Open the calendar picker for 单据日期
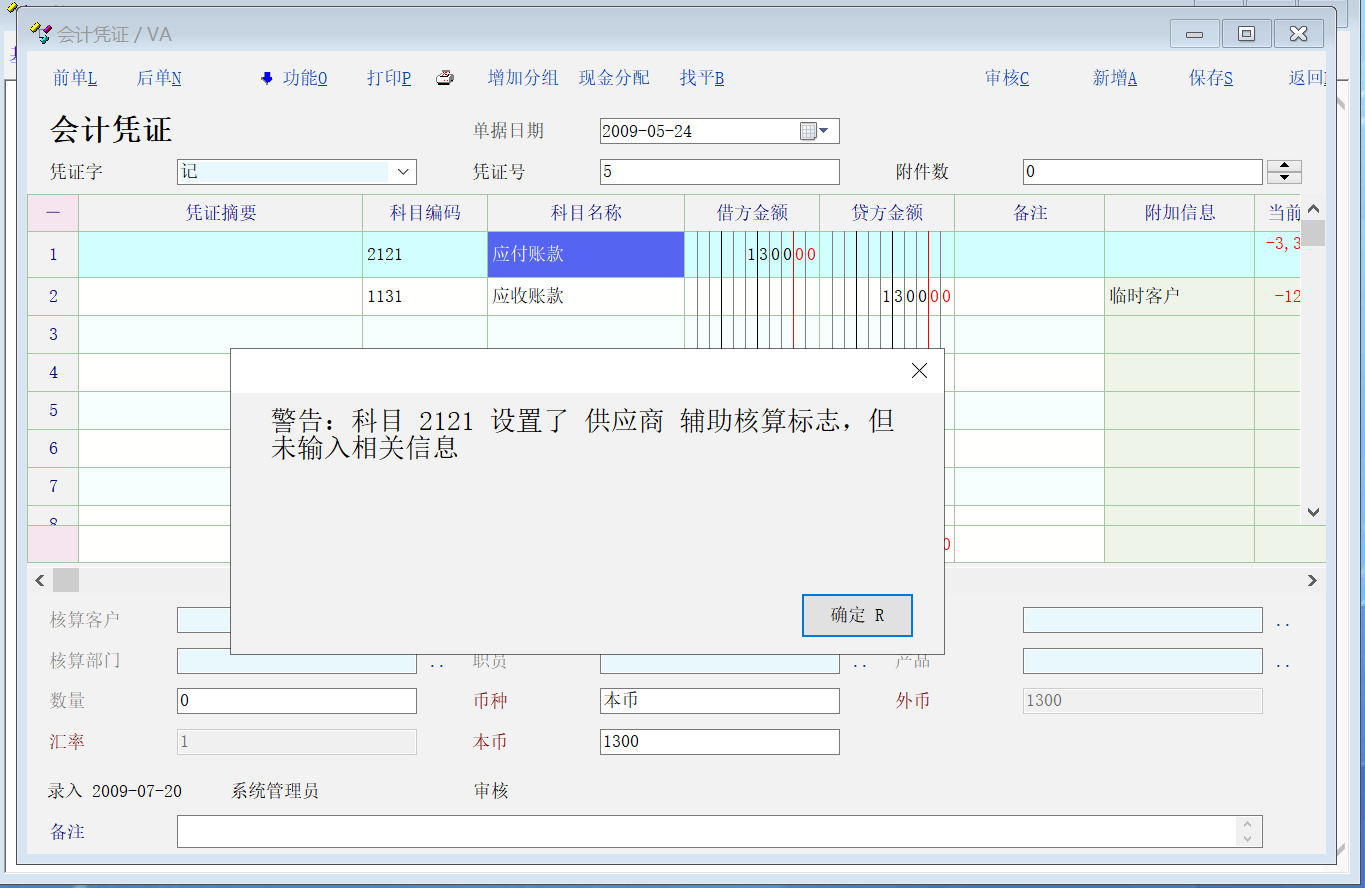Screen dimensions: 1365x888 tap(808, 131)
